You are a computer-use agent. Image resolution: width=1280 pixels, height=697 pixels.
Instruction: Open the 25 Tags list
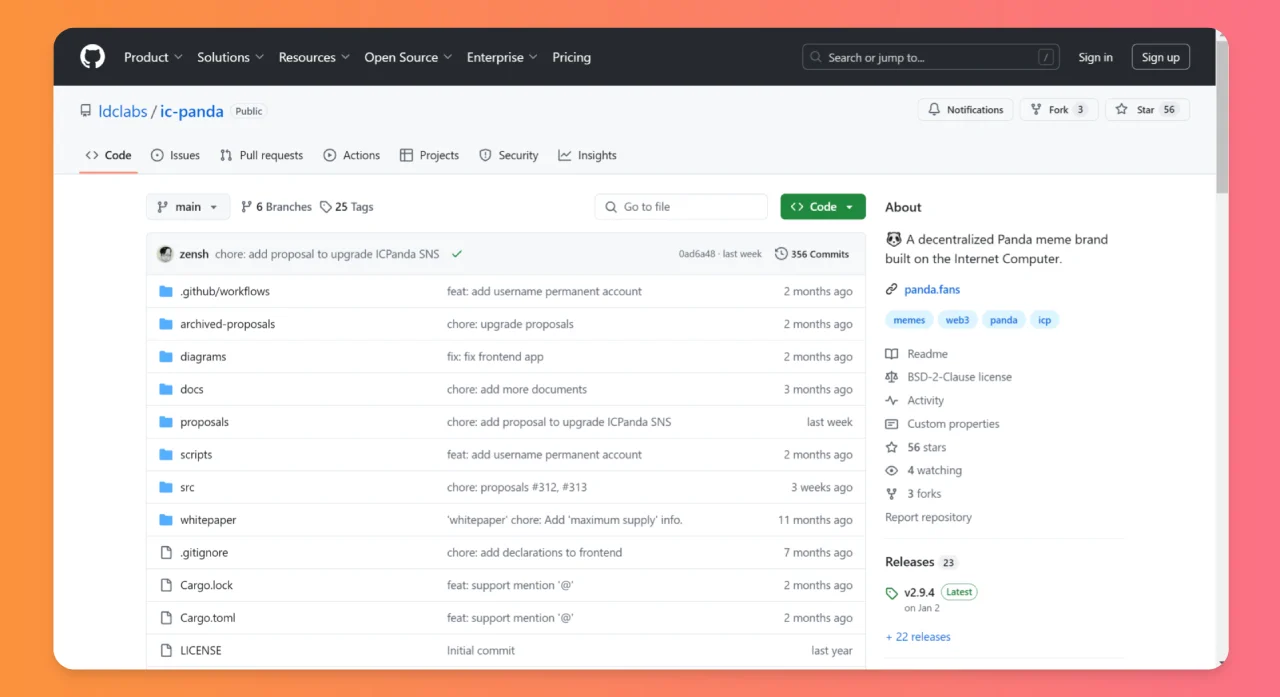(347, 207)
